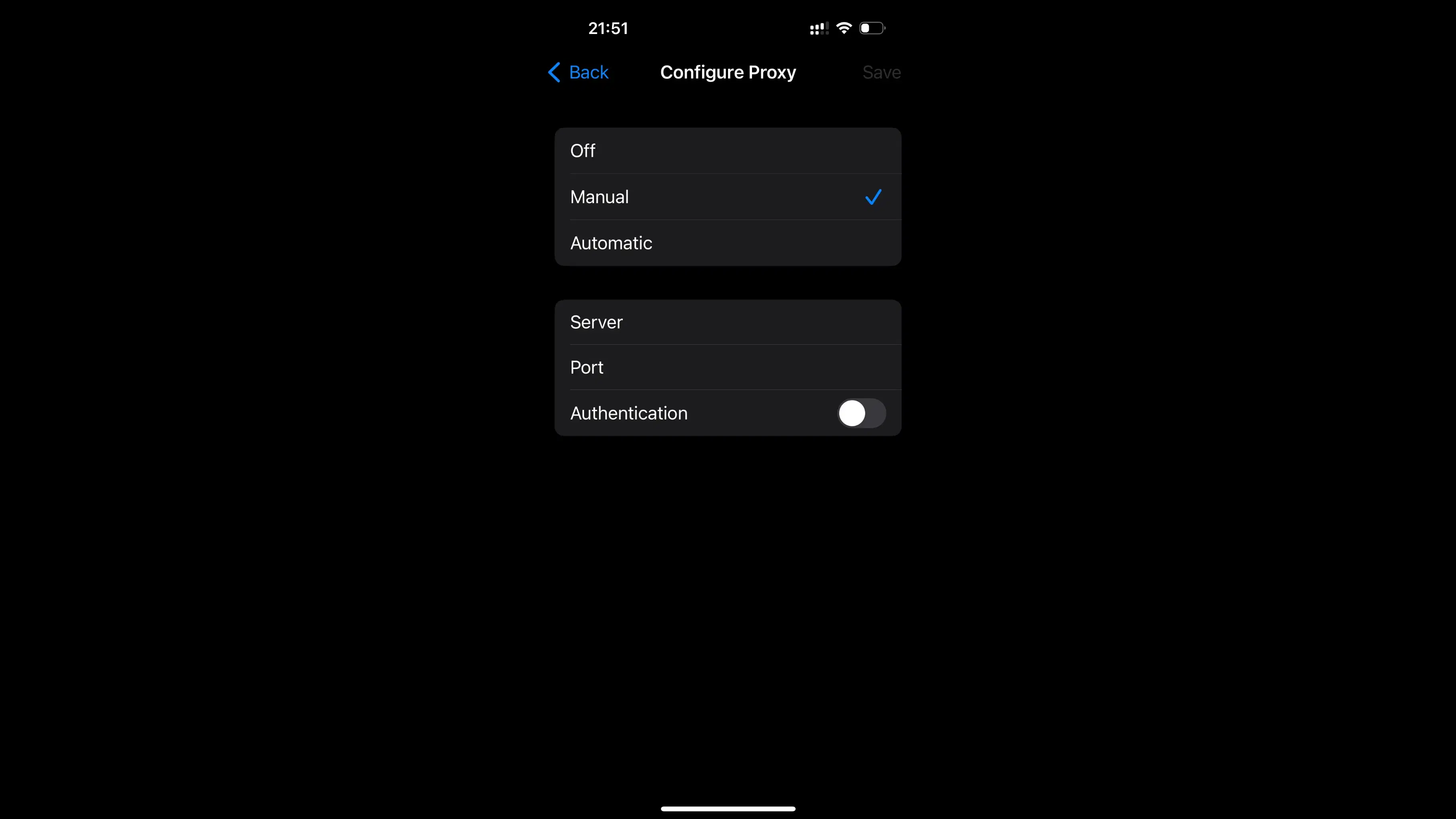Tap the Configure Proxy title header
This screenshot has width=1456, height=819.
coord(728,72)
